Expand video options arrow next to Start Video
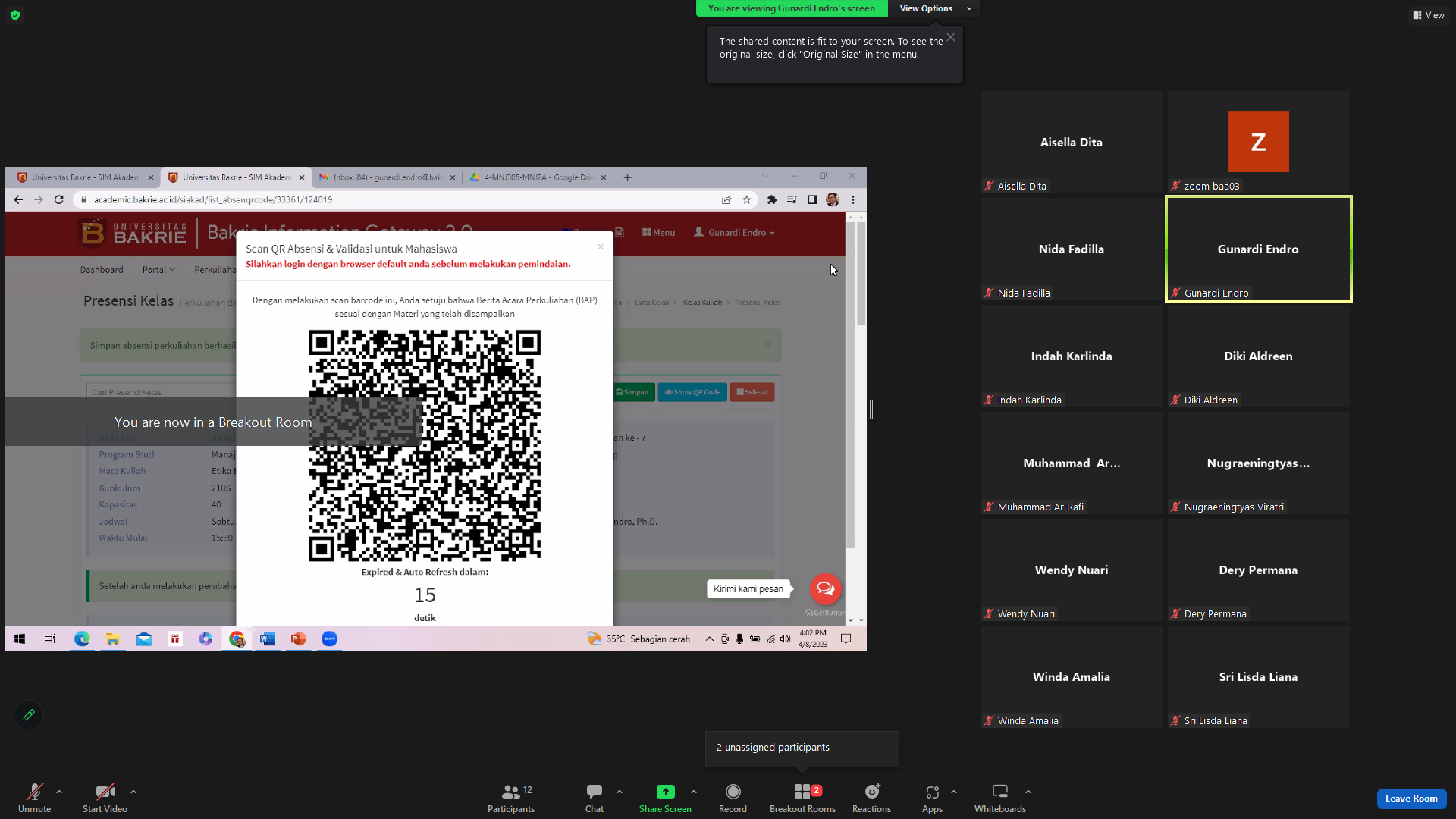This screenshot has height=819, width=1456. click(133, 792)
